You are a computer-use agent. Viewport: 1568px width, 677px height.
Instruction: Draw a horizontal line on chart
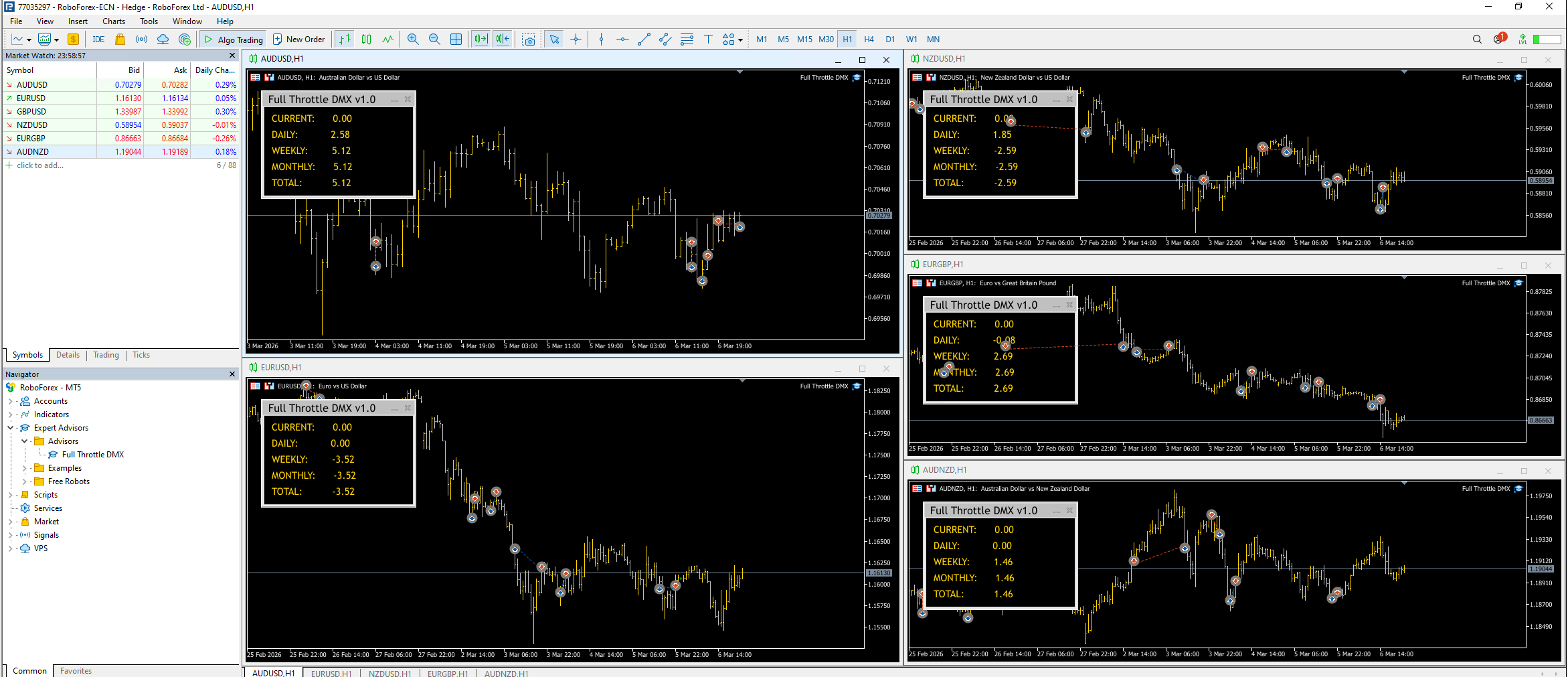tap(622, 40)
